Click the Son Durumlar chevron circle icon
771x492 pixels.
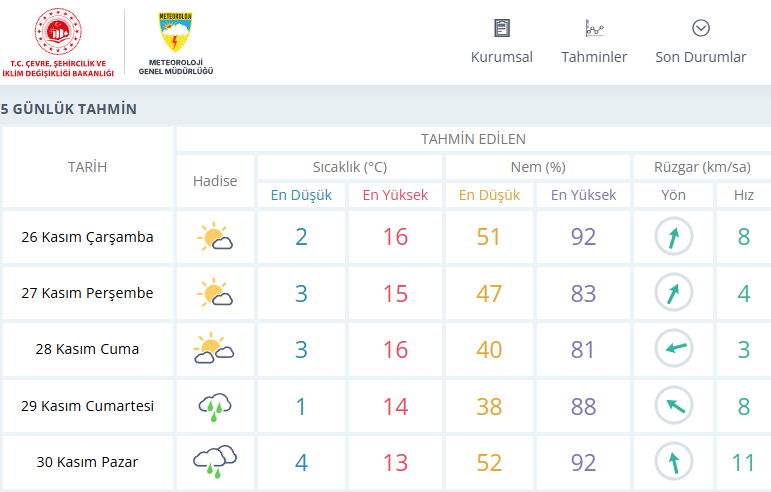(x=700, y=28)
